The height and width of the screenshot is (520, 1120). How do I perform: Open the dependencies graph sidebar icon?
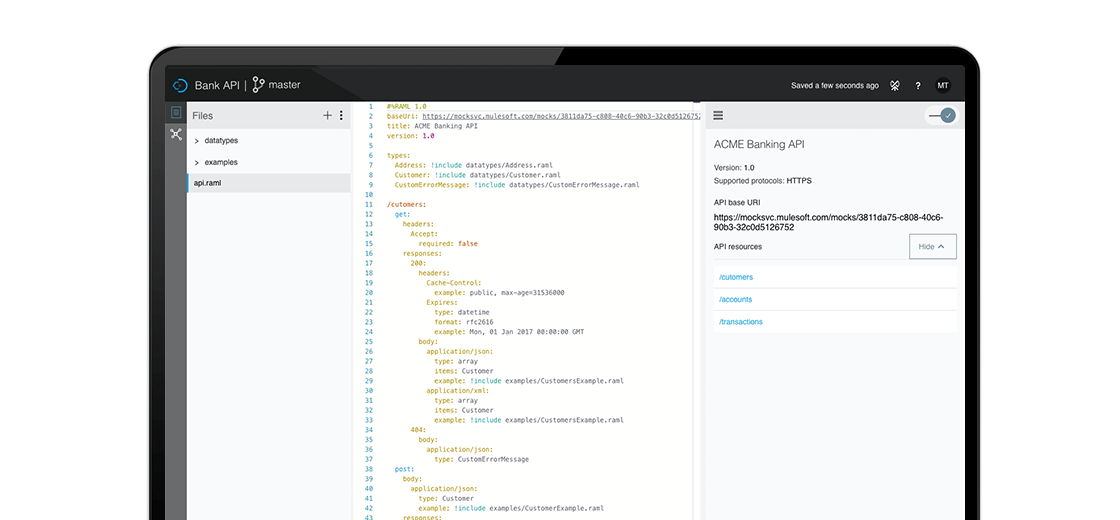176,134
